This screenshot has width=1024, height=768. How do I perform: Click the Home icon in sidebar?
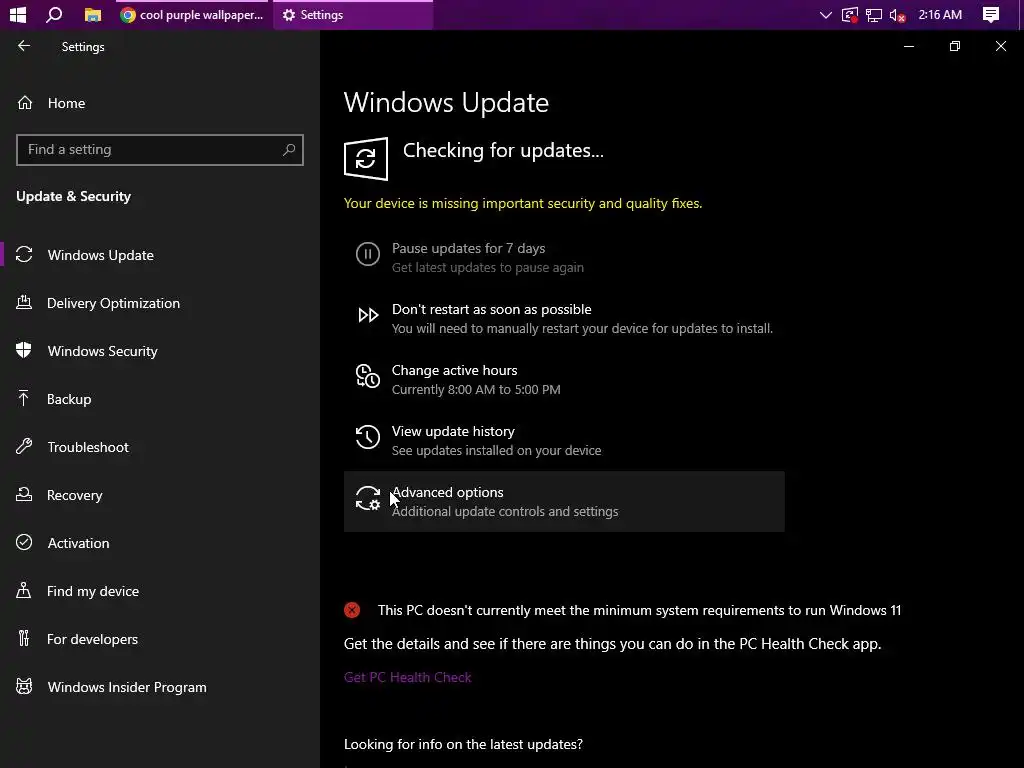pyautogui.click(x=25, y=103)
